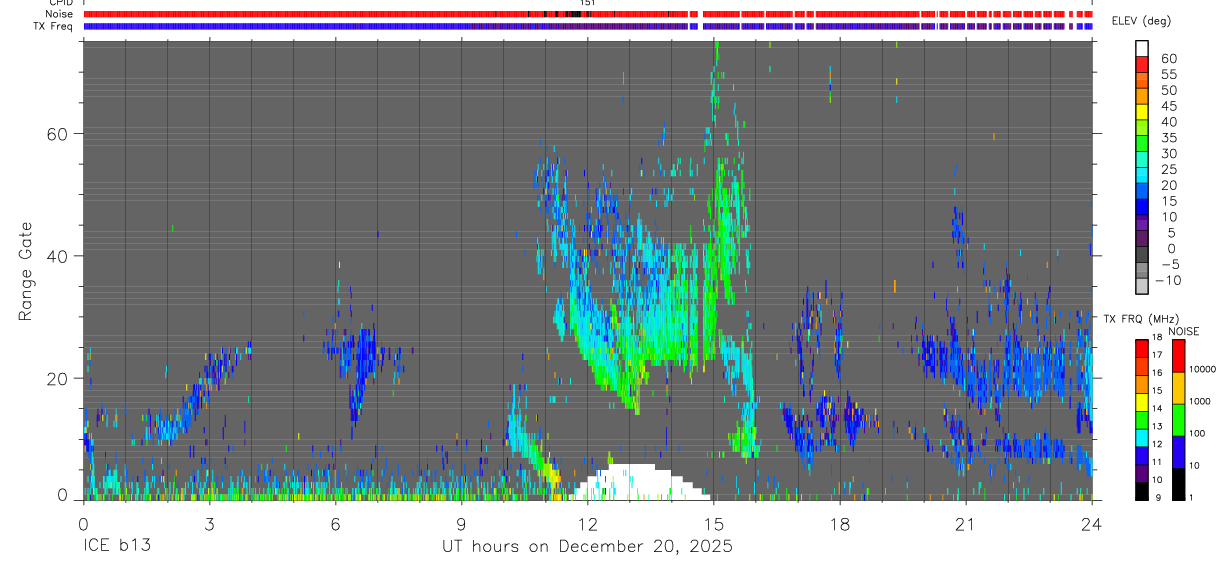Click the 'NOISE' color bar title

pyautogui.click(x=1183, y=331)
